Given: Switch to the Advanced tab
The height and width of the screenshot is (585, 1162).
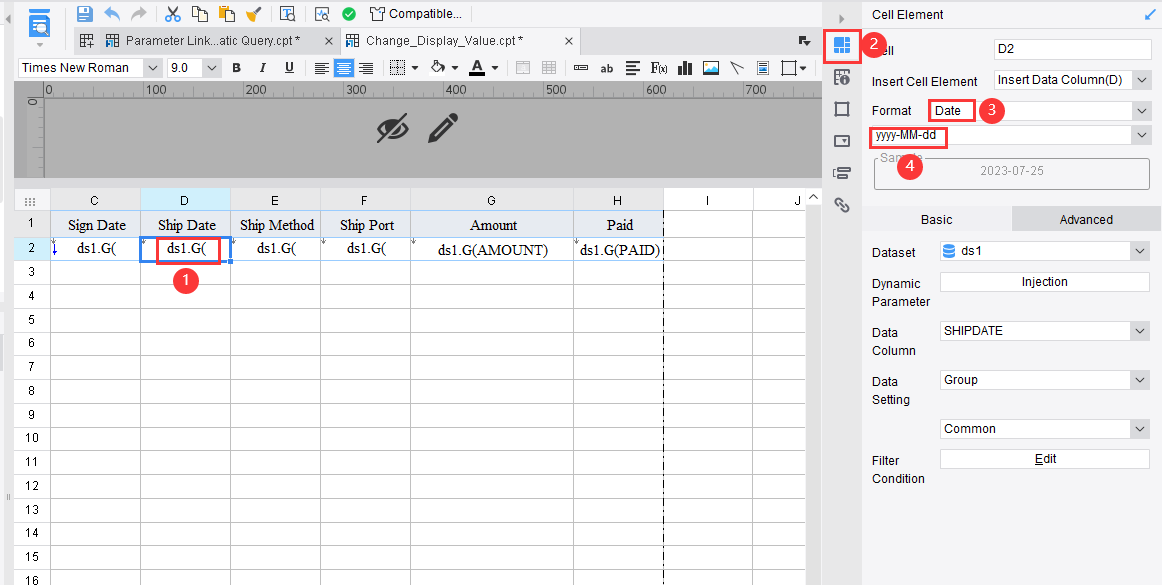Looking at the screenshot, I should (1085, 219).
